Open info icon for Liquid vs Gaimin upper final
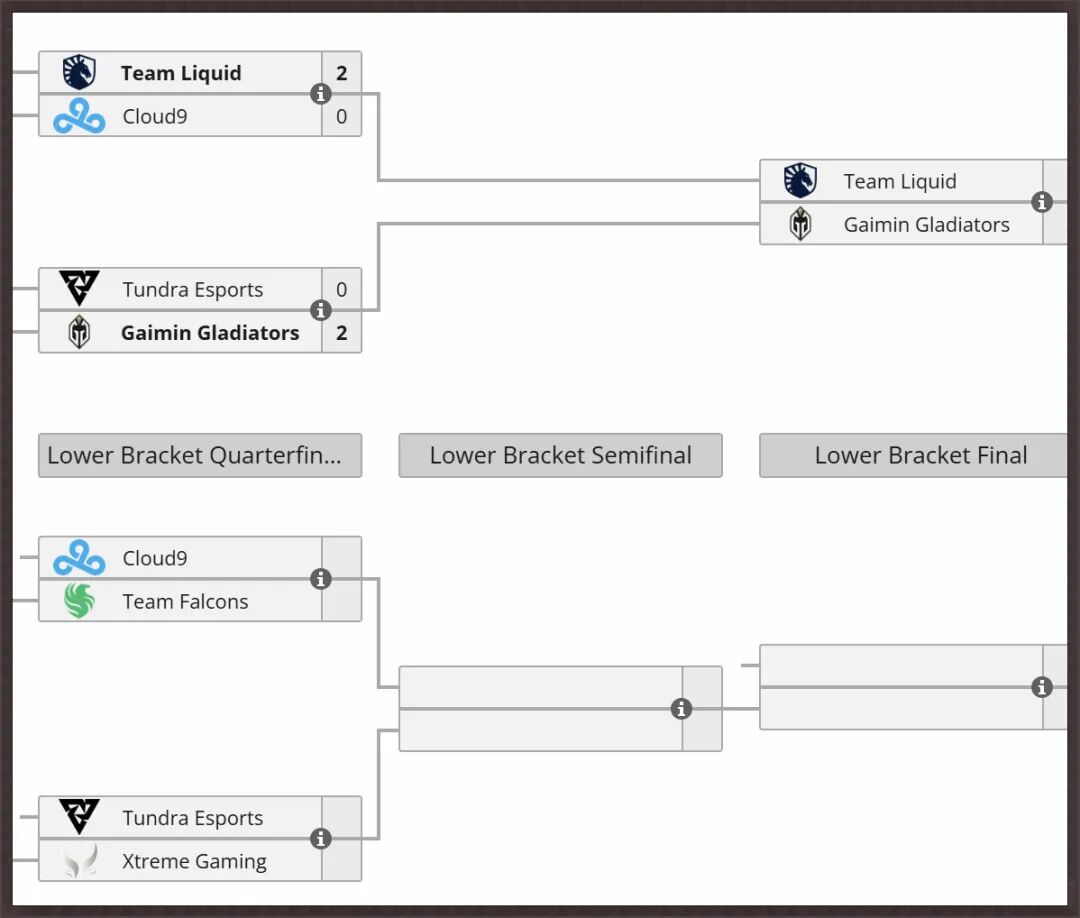The image size is (1080, 918). 1041,202
